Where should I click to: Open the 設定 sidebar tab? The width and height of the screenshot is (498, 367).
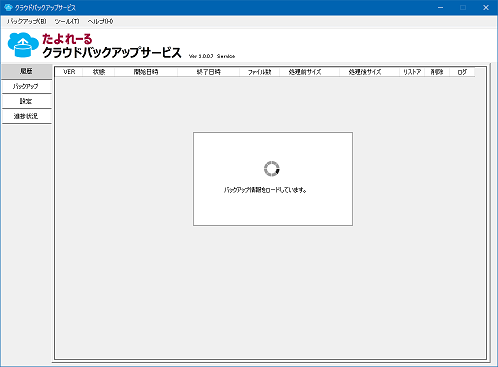[27, 101]
